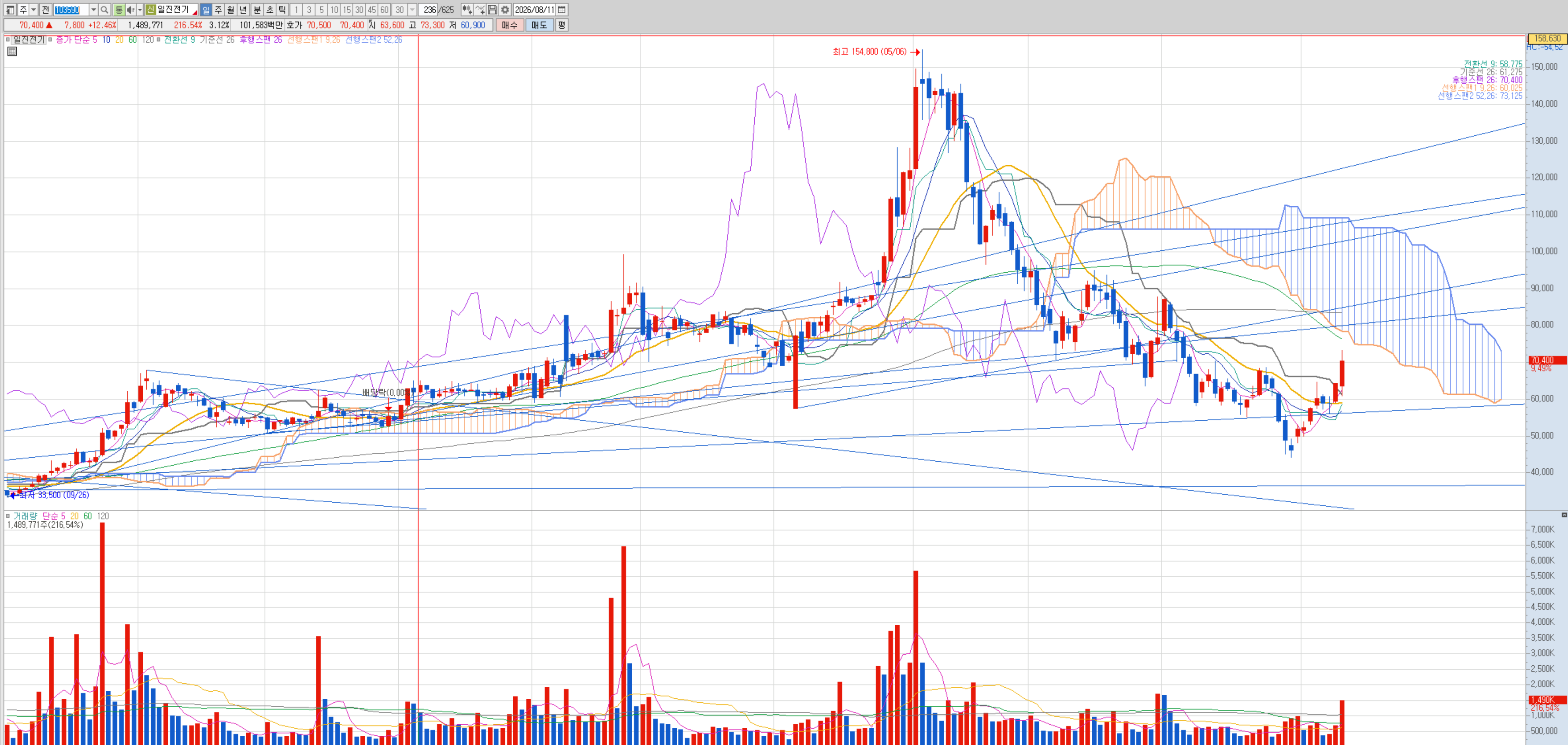This screenshot has height=745, width=1568.
Task: Save the chart with the floppy disk icon
Action: coord(493,10)
